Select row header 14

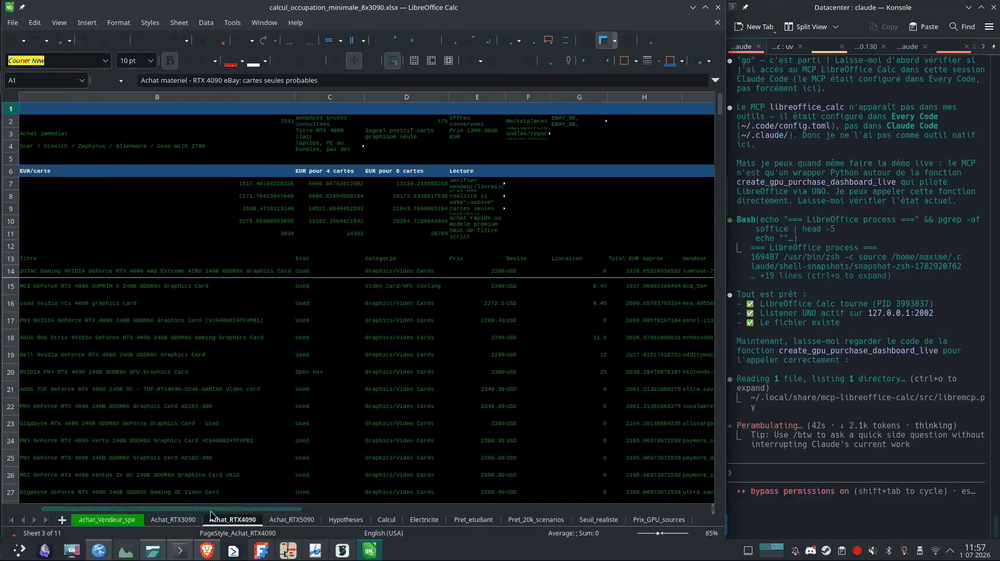10,271
